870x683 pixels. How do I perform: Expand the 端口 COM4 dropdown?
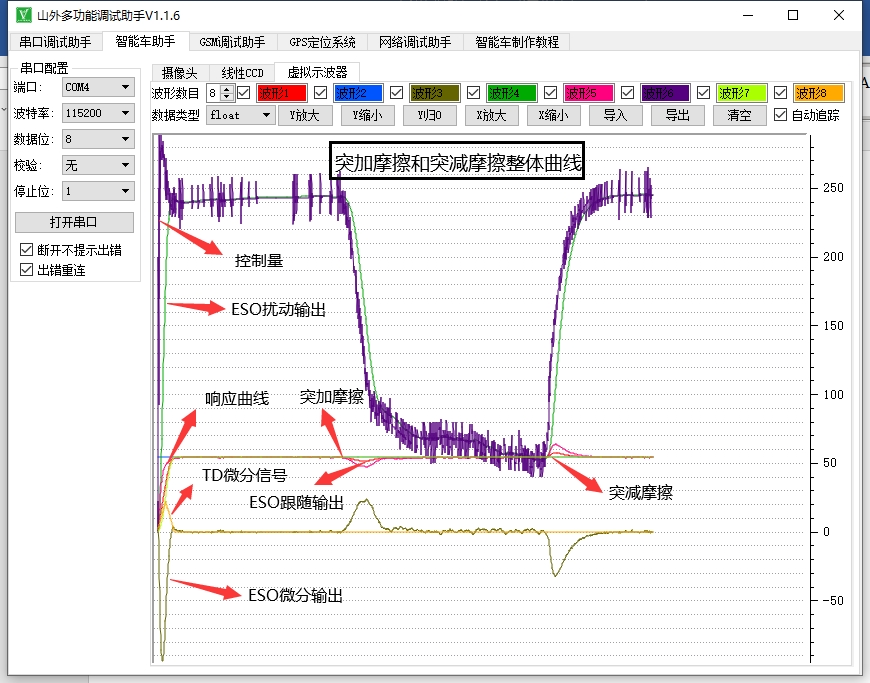tap(98, 87)
